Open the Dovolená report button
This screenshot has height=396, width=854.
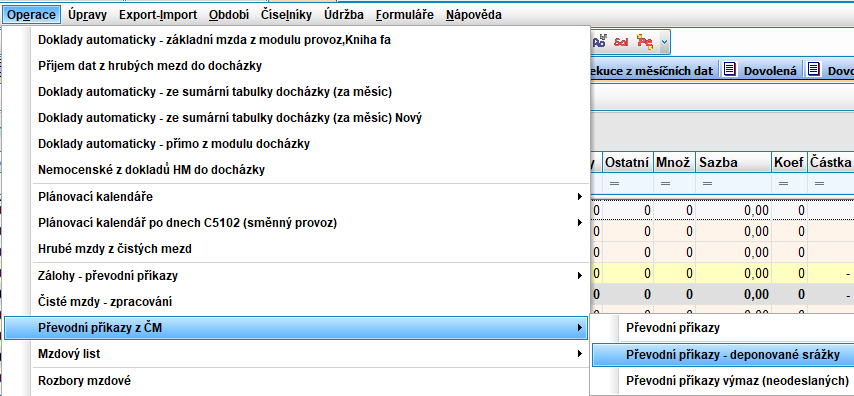point(761,70)
